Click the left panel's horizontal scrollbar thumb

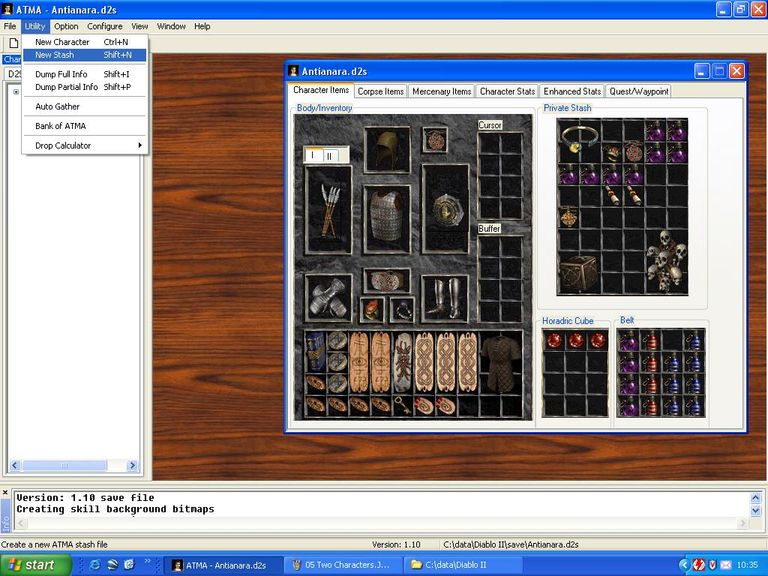(x=64, y=465)
